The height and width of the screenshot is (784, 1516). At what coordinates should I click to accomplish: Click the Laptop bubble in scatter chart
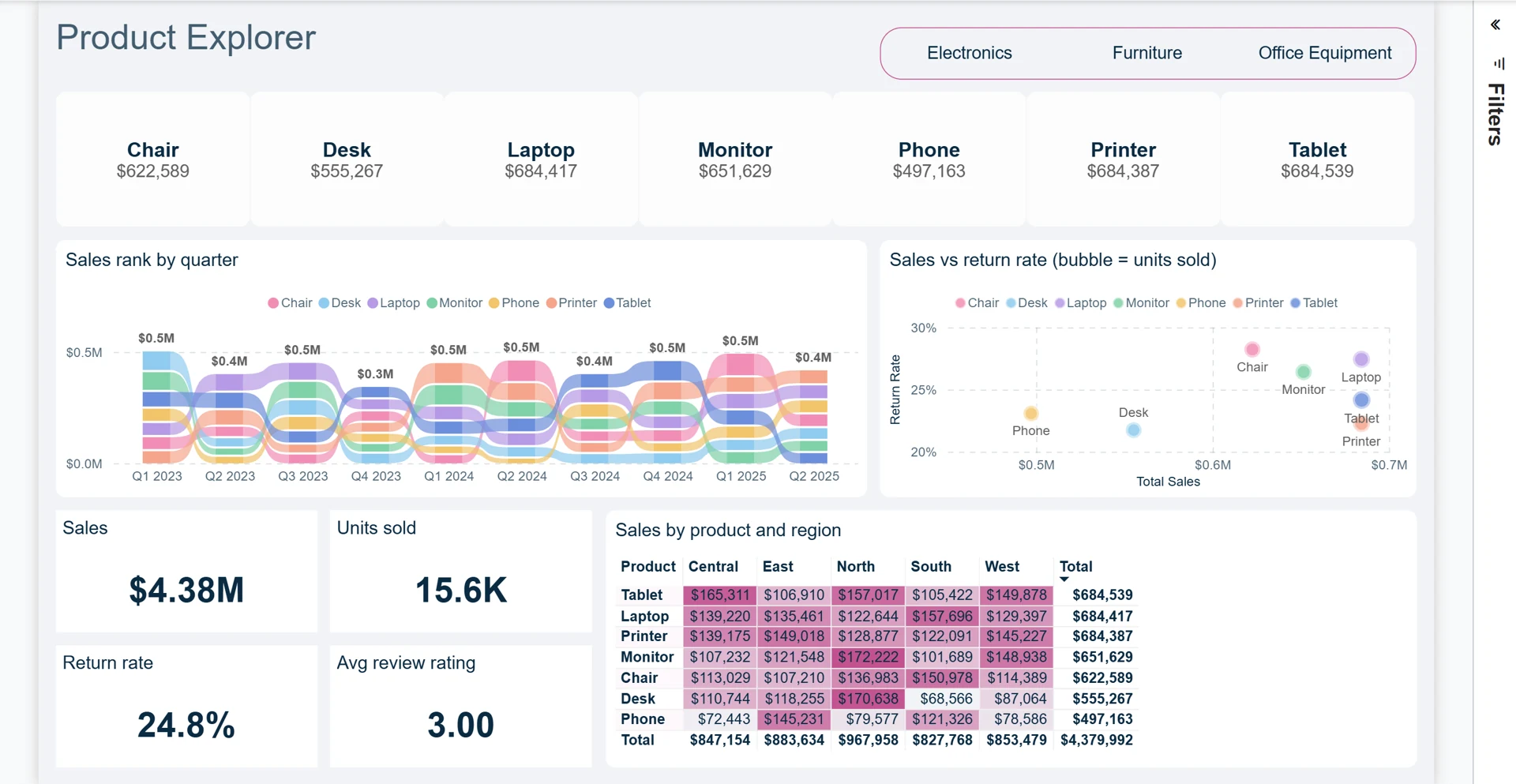tap(1361, 359)
